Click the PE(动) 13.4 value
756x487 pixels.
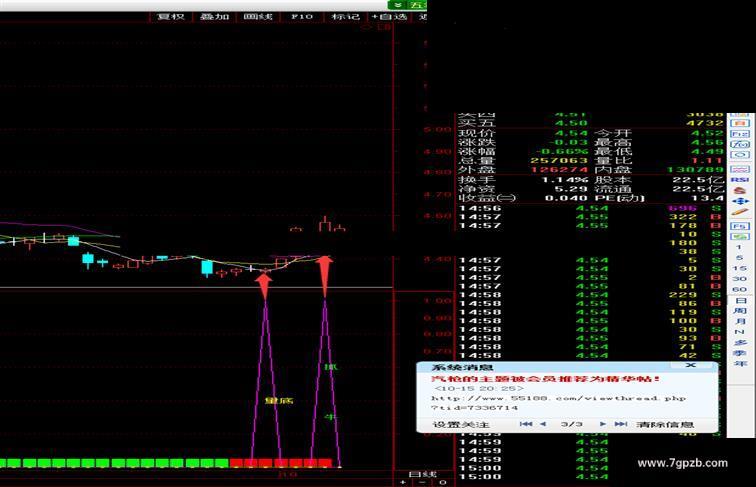[709, 198]
